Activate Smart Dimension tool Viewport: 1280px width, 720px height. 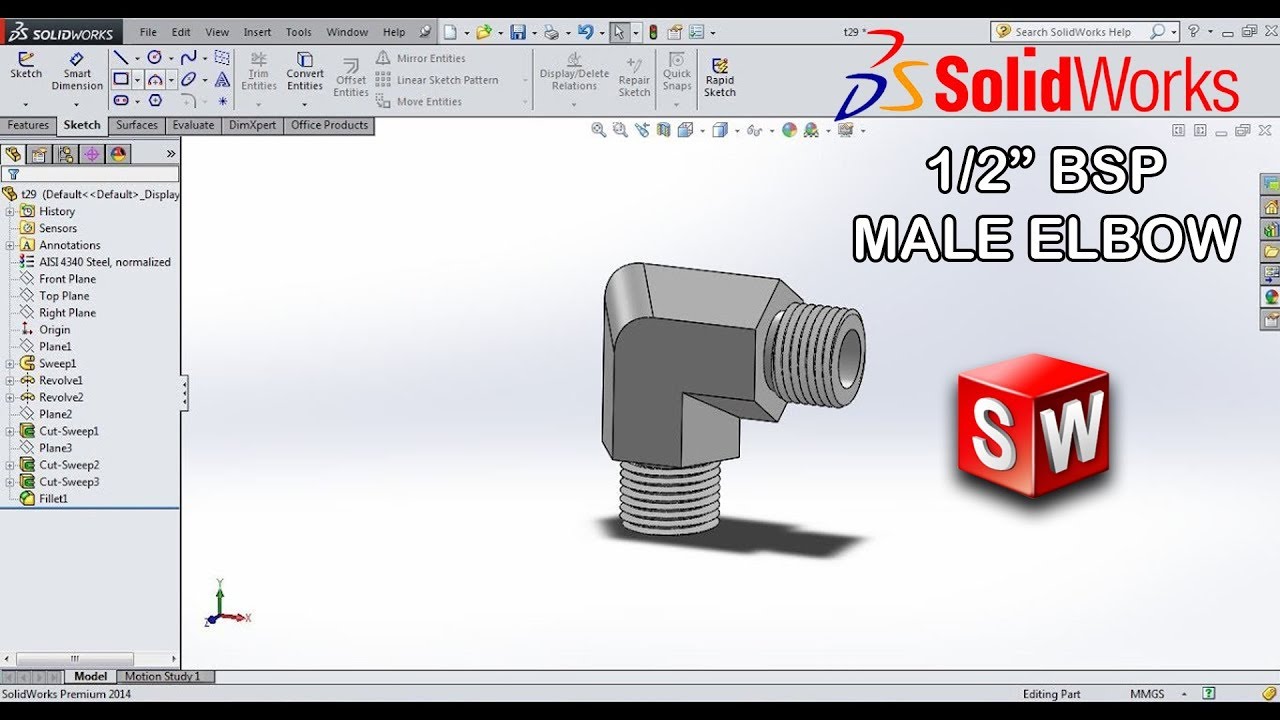point(77,71)
